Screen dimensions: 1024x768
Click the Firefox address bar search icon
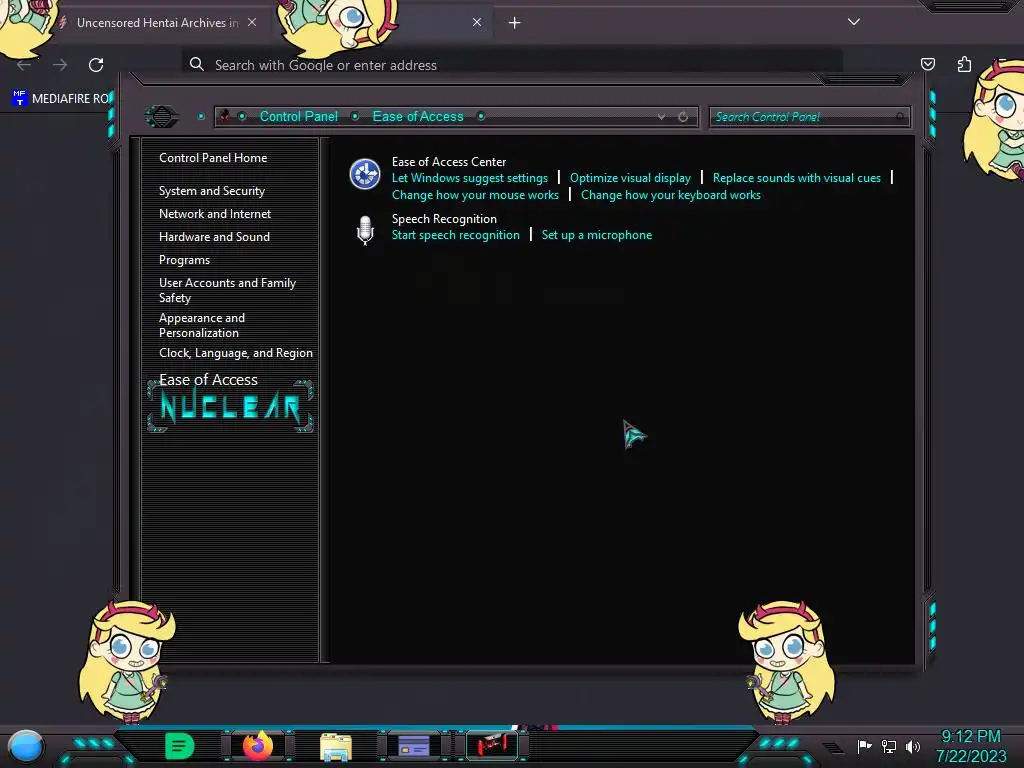point(197,64)
